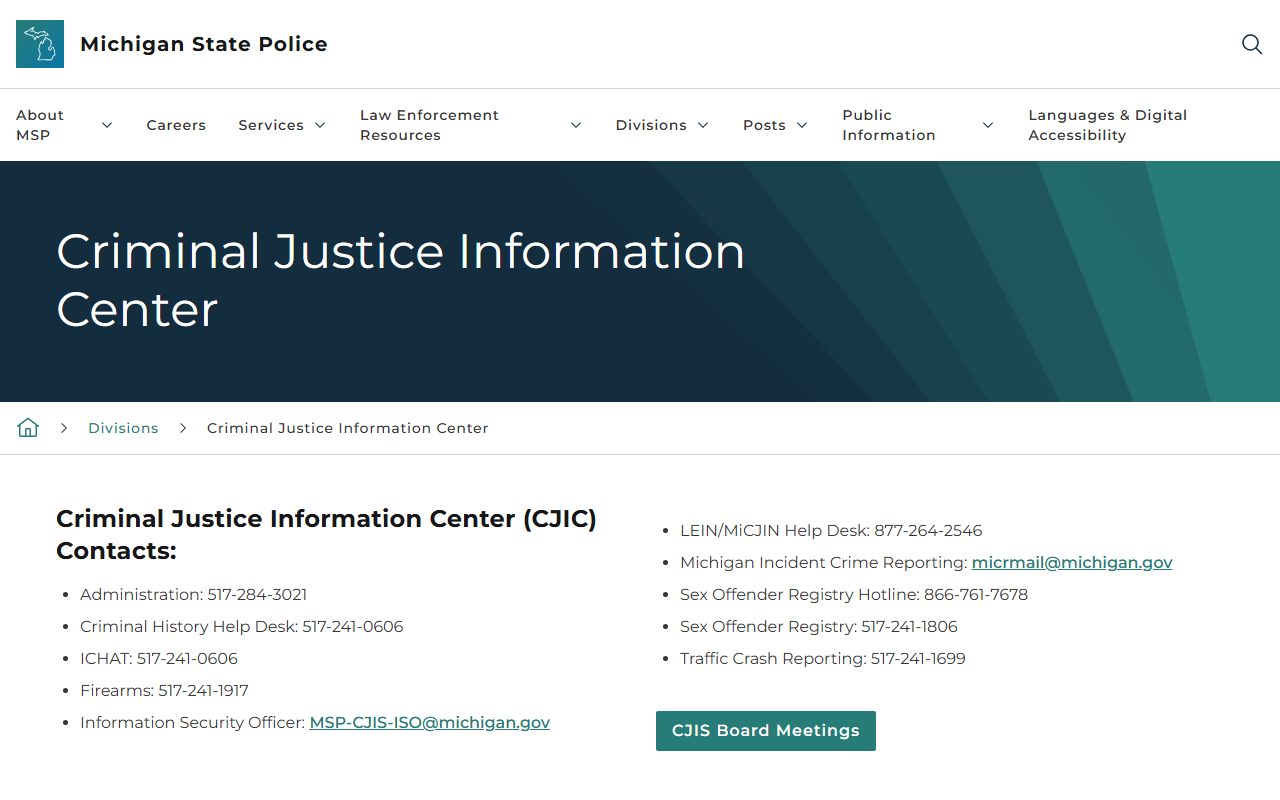Open Languages & Digital Accessibility
Viewport: 1280px width, 800px height.
1108,125
